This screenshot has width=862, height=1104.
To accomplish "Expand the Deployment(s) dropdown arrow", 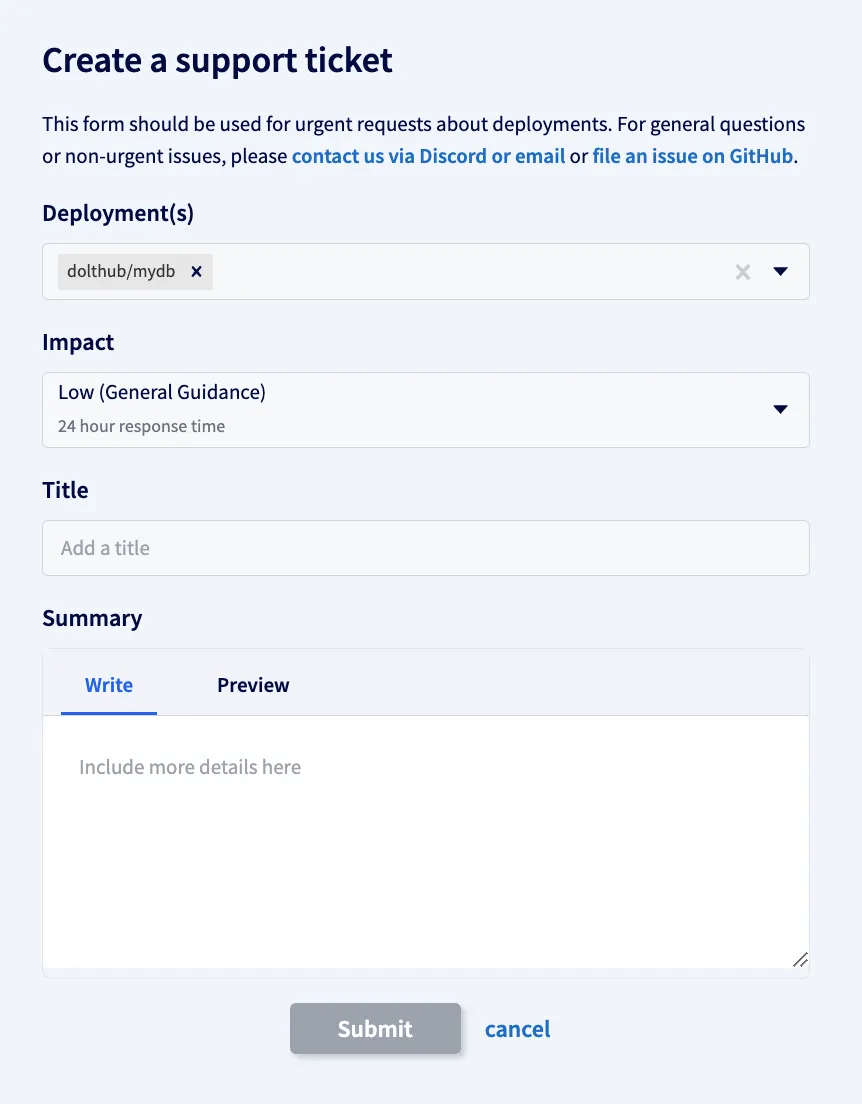I will point(781,271).
